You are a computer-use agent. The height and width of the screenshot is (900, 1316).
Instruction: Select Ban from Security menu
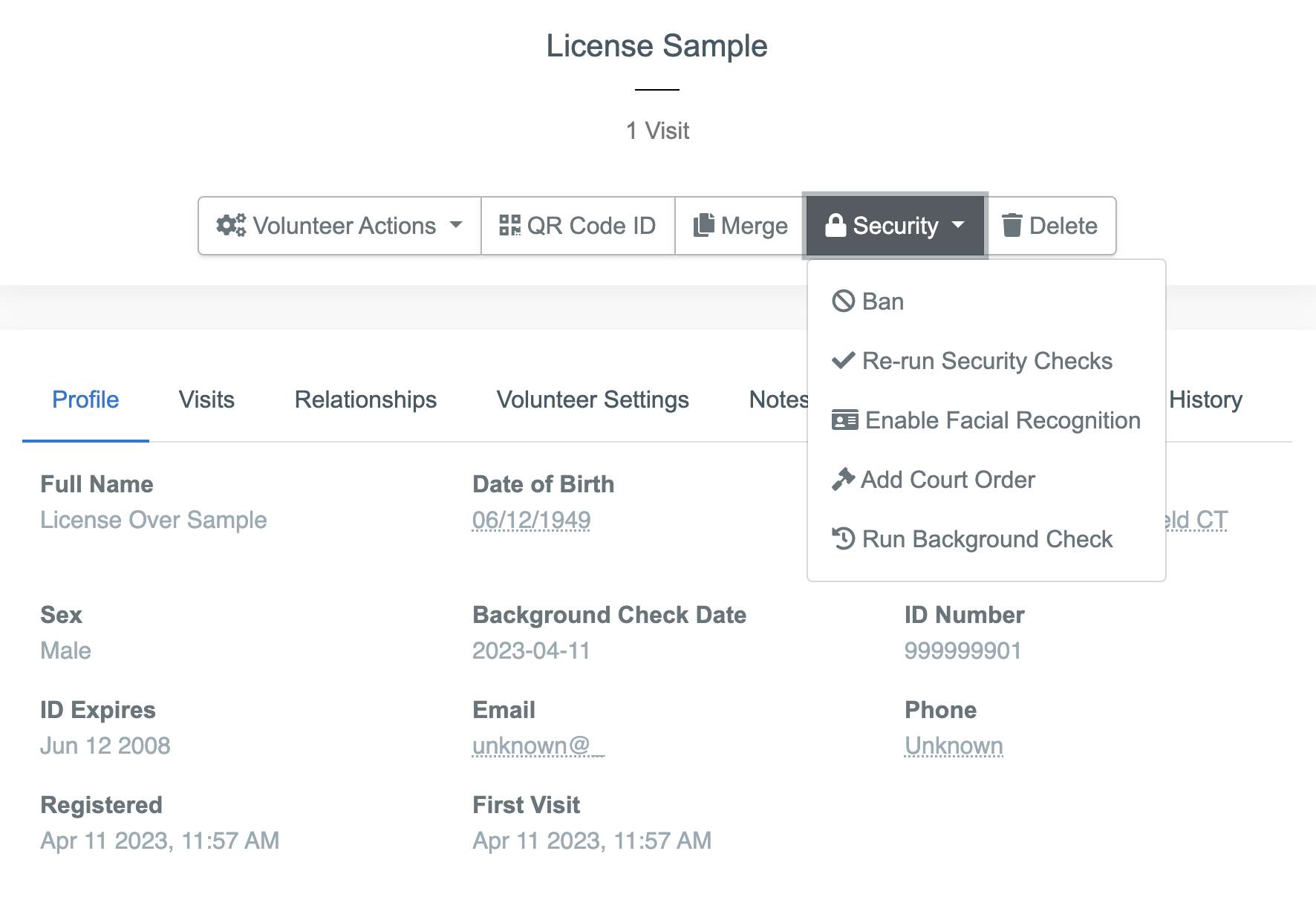pyautogui.click(x=986, y=301)
